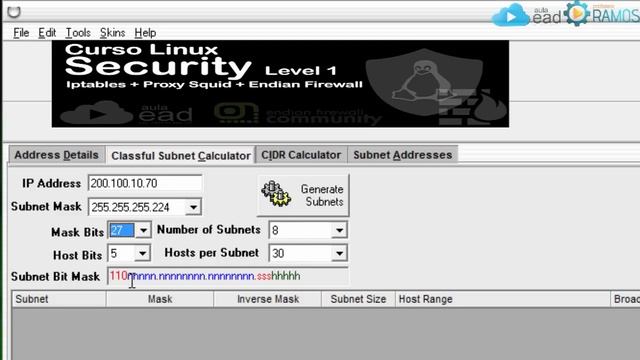This screenshot has height=360, width=640.
Task: Select the Mask Bits value 27
Action: pos(121,231)
